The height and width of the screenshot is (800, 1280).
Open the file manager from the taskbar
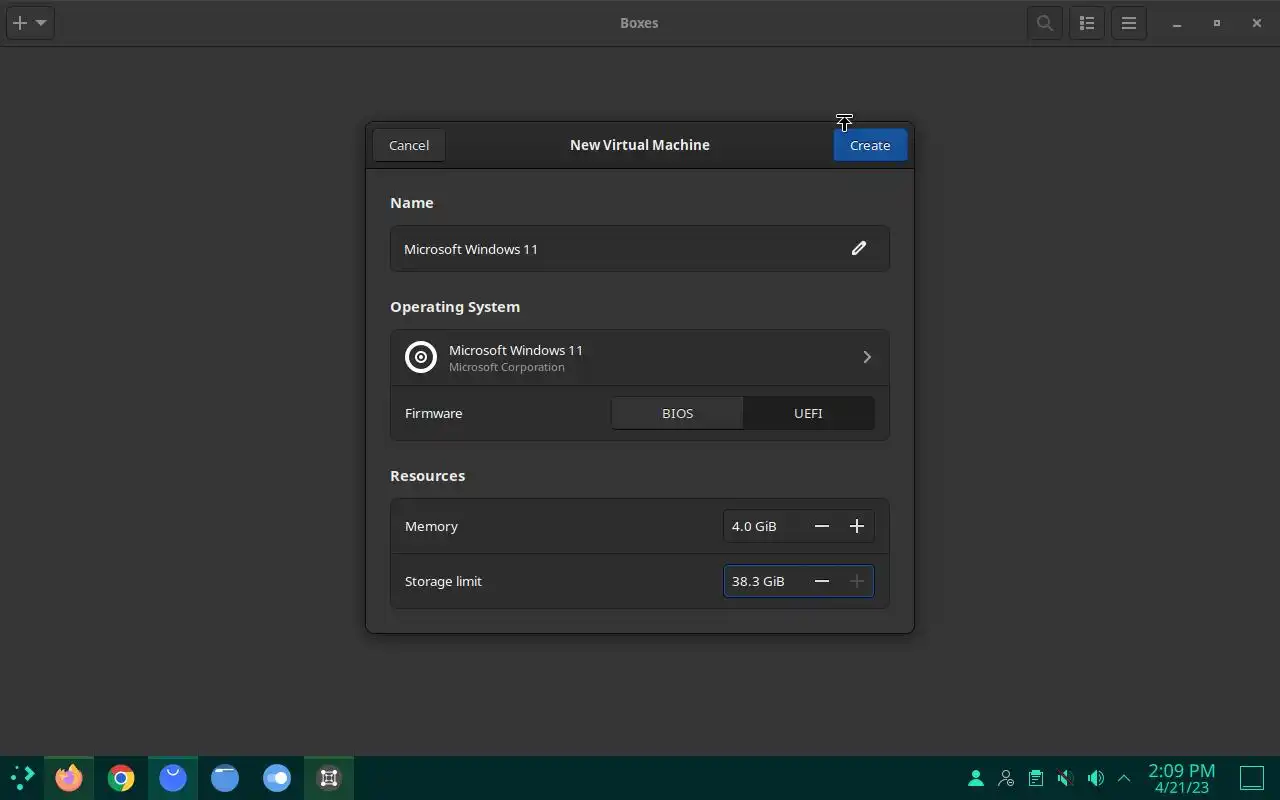coord(225,777)
